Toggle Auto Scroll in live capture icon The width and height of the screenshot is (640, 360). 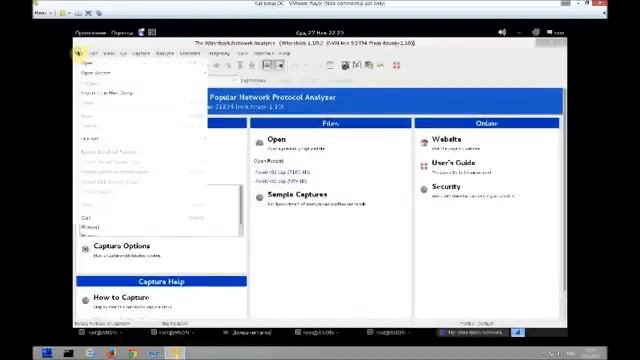click(280, 65)
